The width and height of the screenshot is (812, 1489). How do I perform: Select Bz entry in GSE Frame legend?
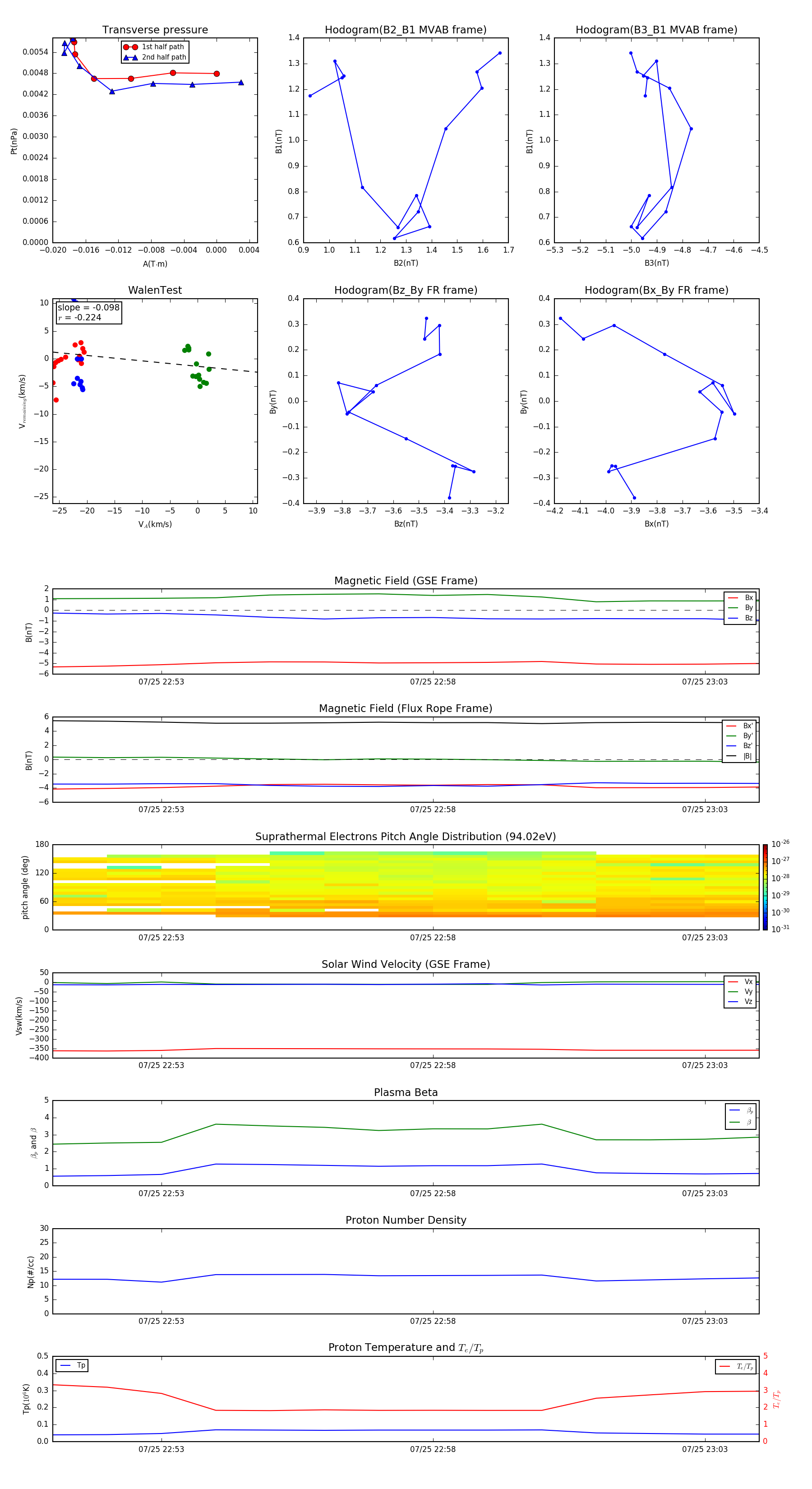[x=740, y=618]
